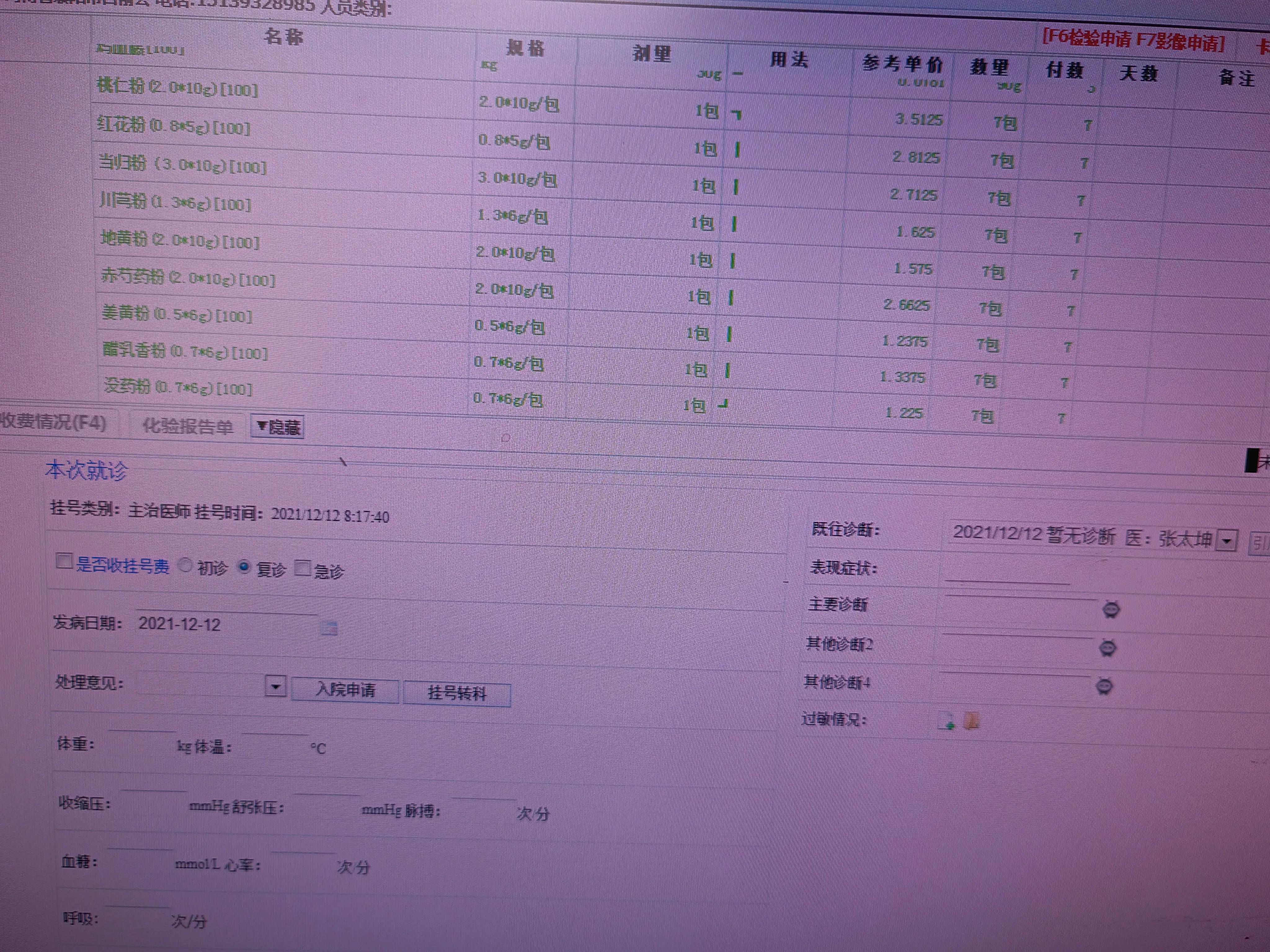The image size is (1270, 952).
Task: Click the icon beside 其他诊断2 field
Action: (x=1108, y=648)
